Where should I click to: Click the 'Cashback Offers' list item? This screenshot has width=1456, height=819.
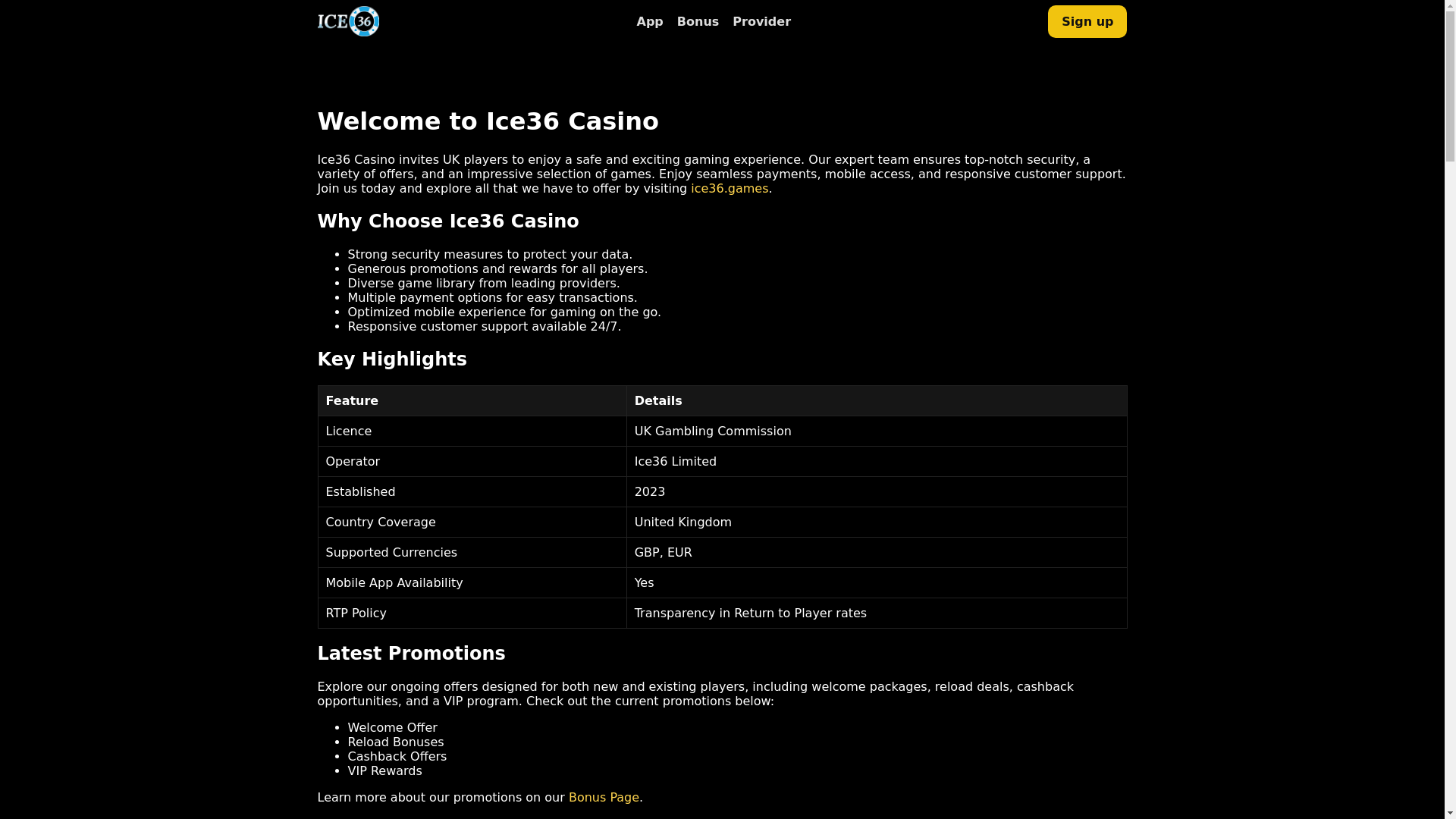pyautogui.click(x=397, y=757)
